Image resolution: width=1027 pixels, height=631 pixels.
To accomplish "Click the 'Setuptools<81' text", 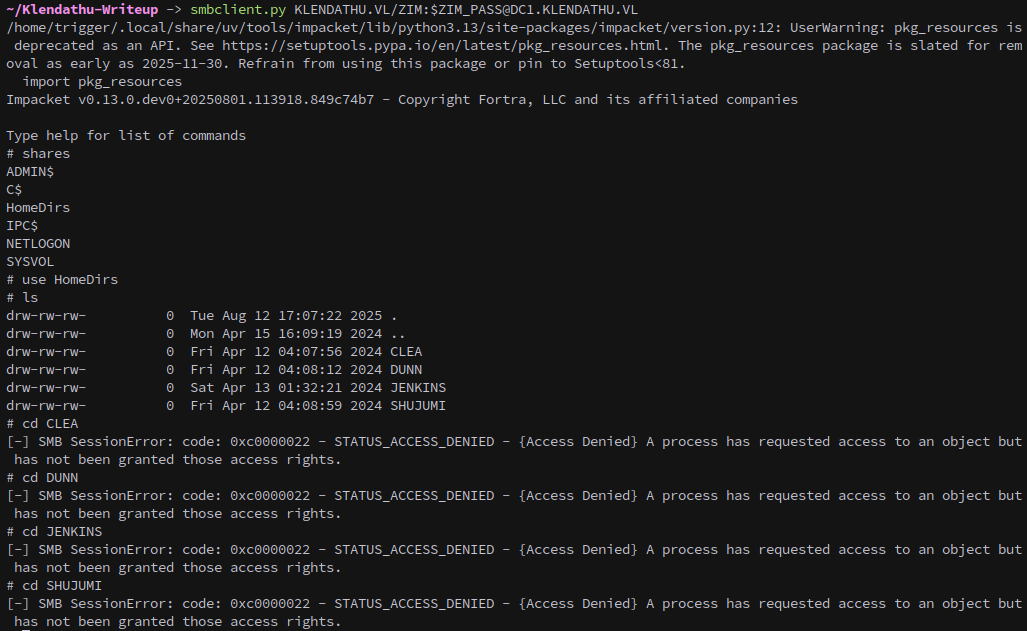I will pyautogui.click(x=626, y=64).
